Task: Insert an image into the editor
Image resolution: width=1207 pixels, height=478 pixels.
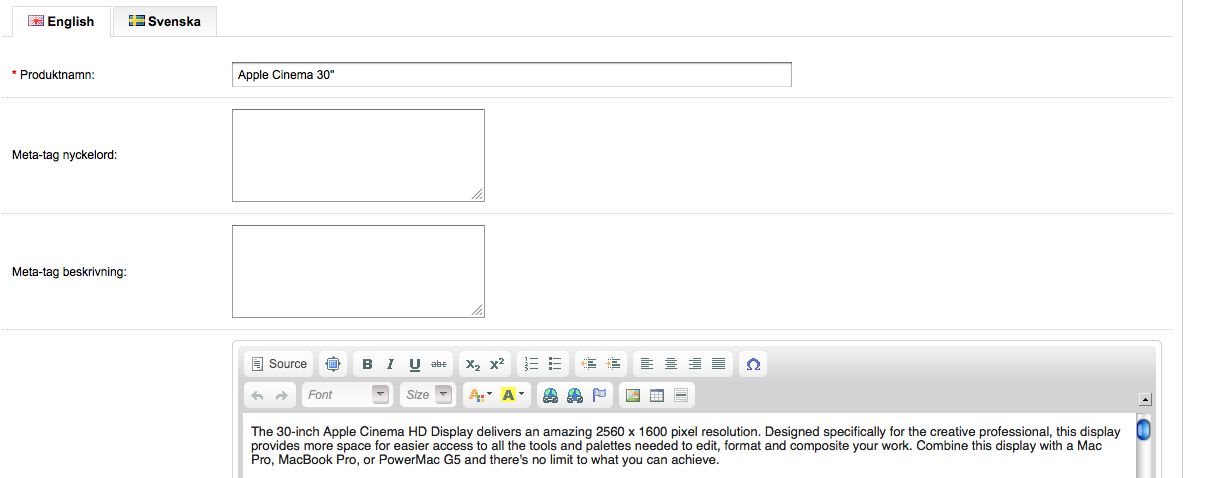Action: tap(633, 395)
